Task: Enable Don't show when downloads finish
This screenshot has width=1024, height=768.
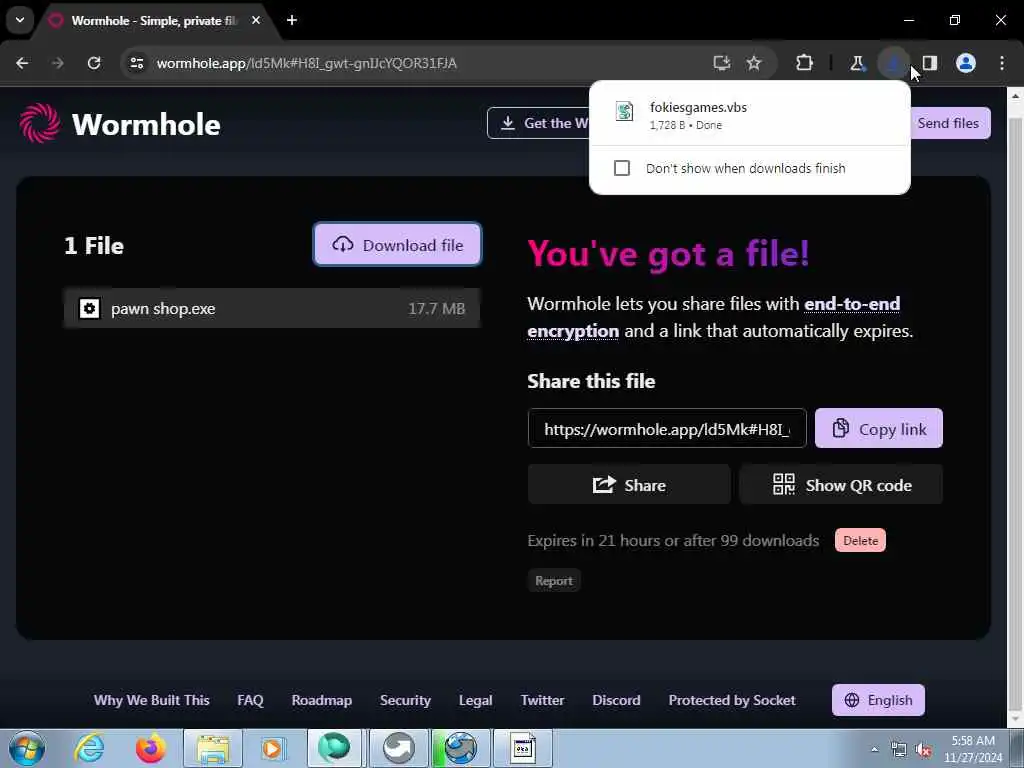Action: (622, 168)
